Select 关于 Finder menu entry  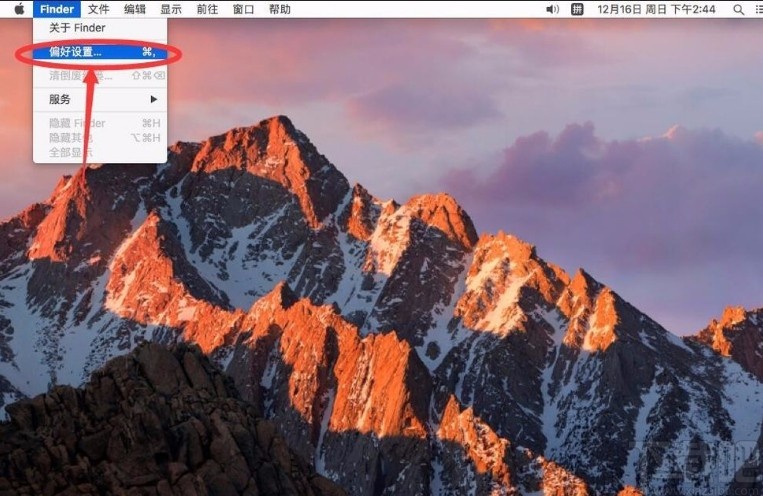coord(100,28)
